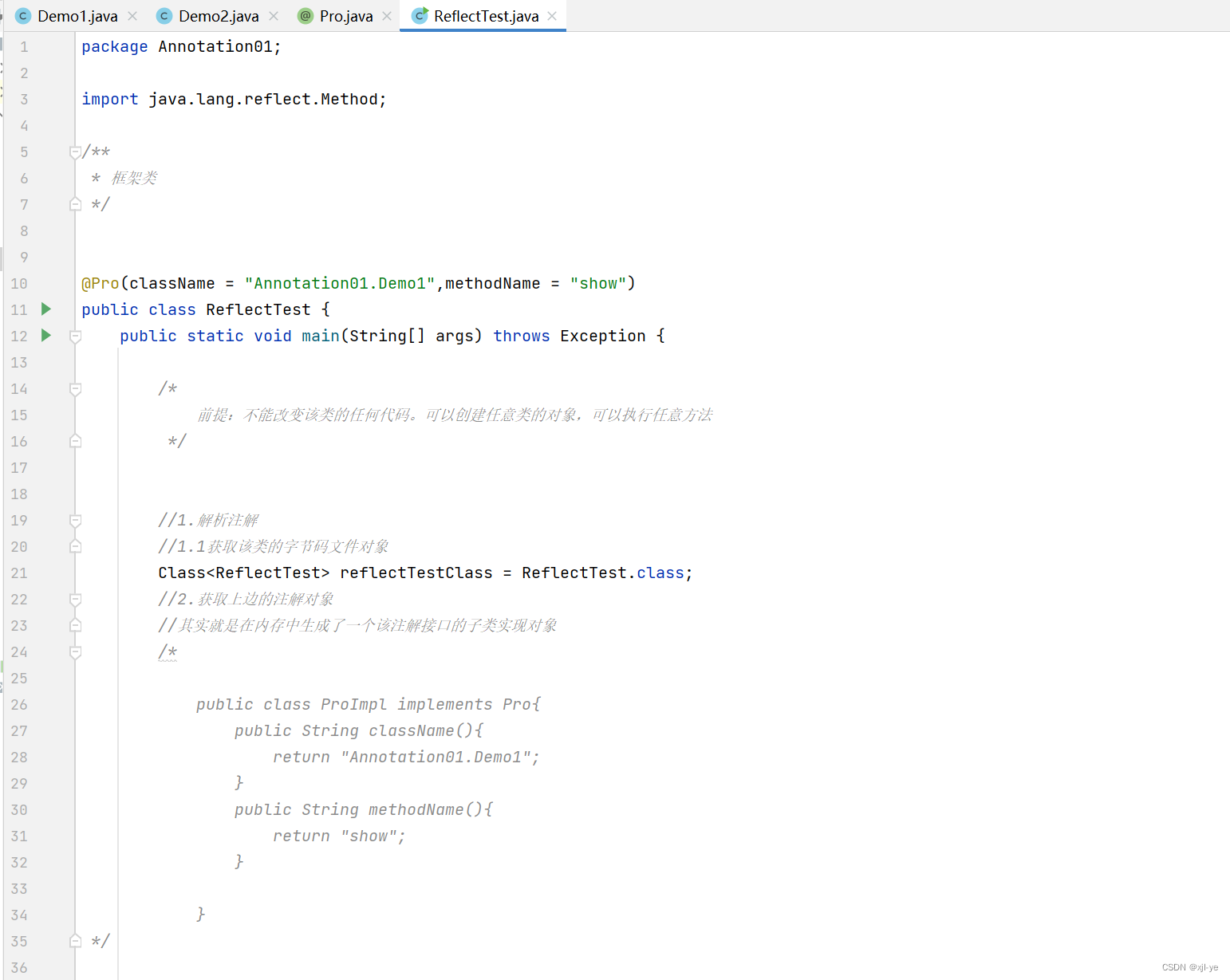This screenshot has width=1230, height=980.
Task: Click the "show" string literal on line 10
Action: (598, 283)
